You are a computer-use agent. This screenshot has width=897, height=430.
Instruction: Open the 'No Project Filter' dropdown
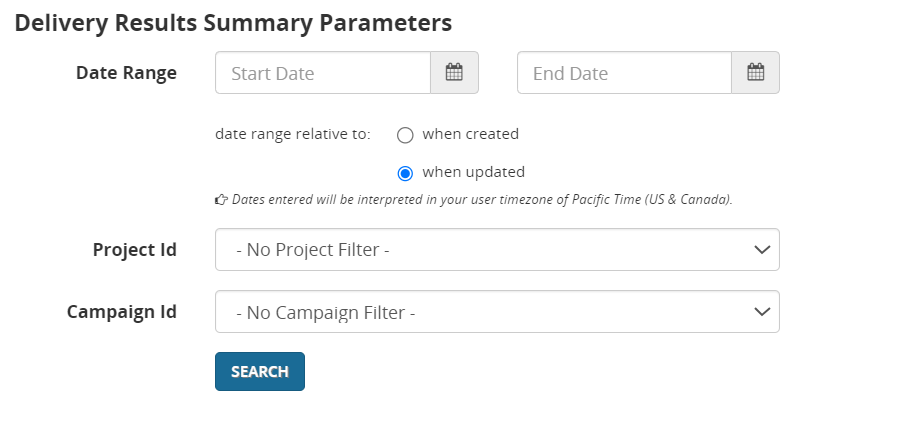(480, 250)
